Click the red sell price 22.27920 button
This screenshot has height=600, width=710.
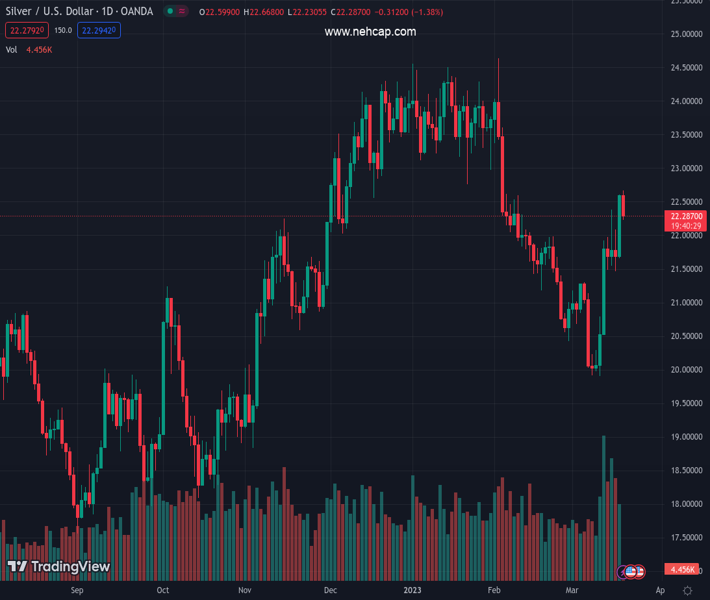pyautogui.click(x=25, y=30)
